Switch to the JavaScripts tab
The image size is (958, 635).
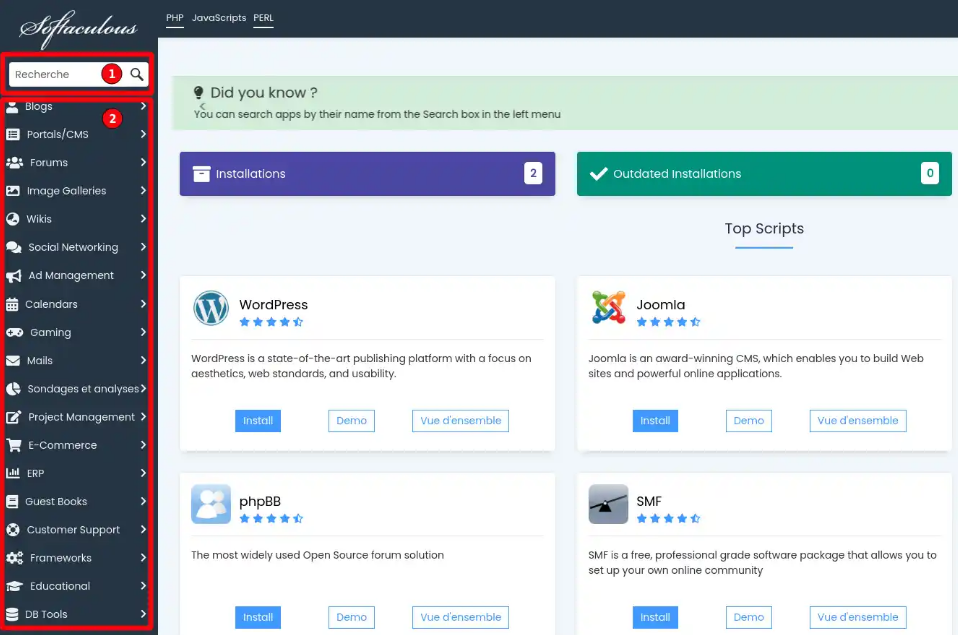point(219,18)
